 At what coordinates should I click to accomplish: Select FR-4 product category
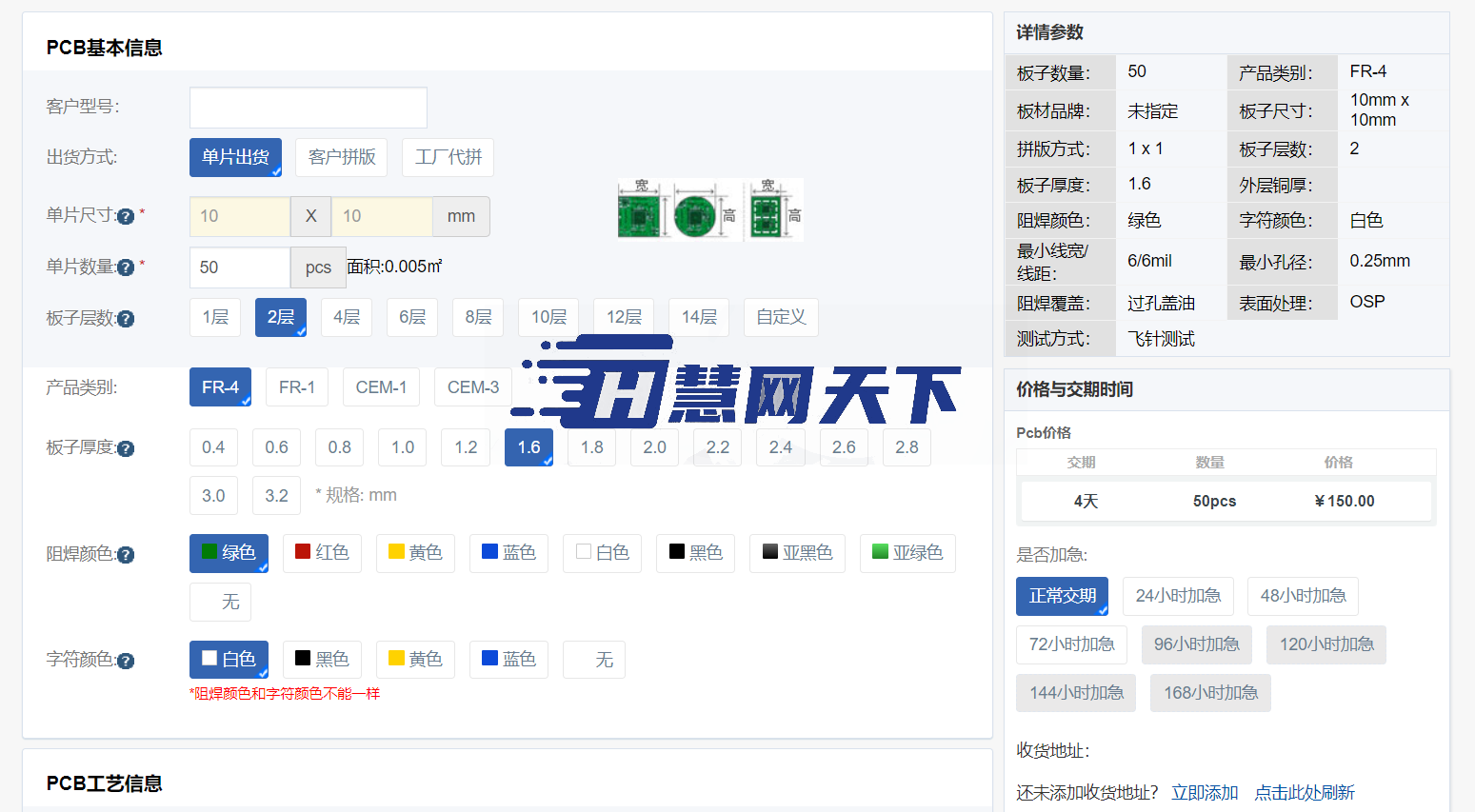(220, 387)
